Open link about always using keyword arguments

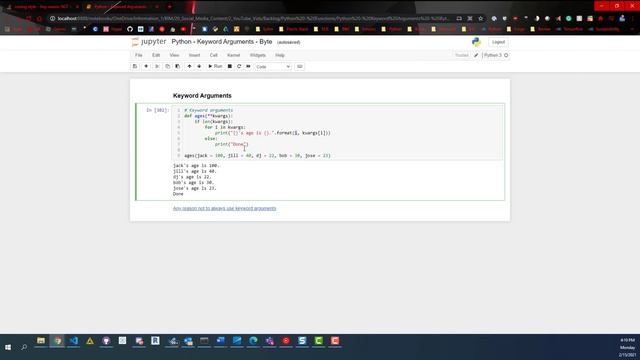224,208
